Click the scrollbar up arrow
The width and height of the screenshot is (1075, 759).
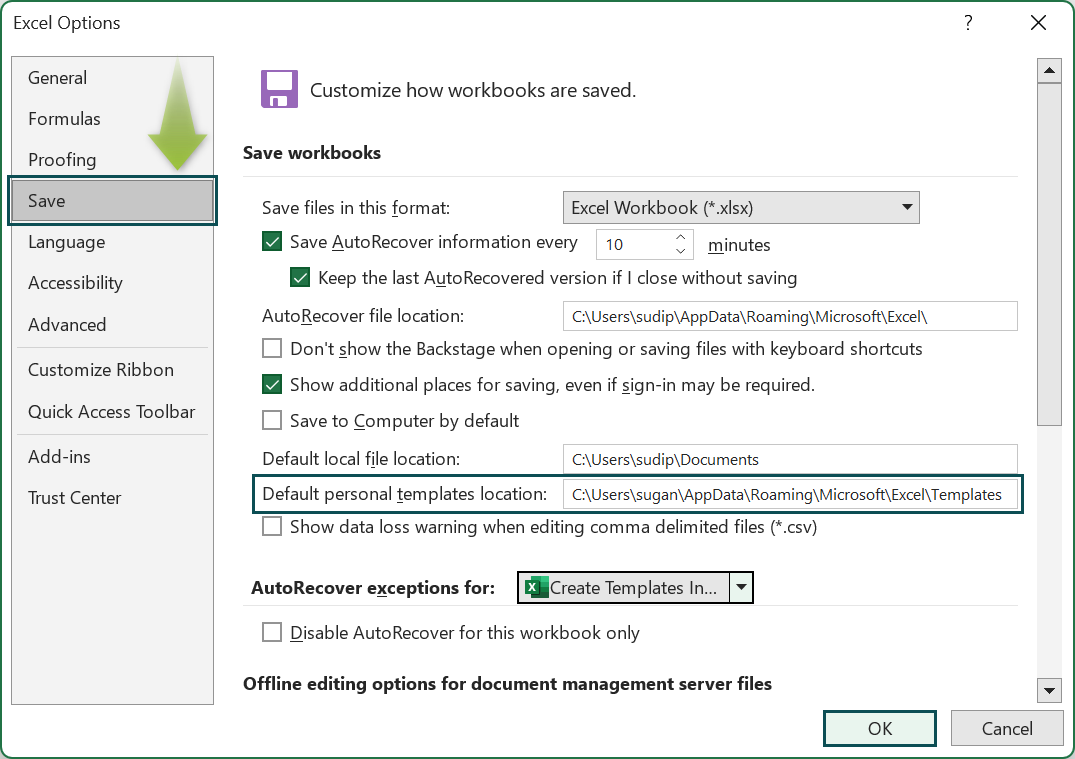(1049, 70)
